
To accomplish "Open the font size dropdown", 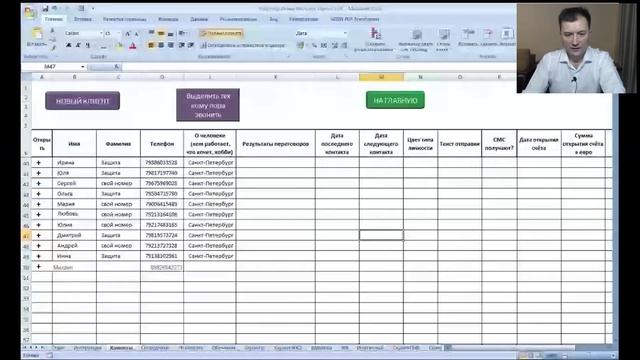I will [x=119, y=33].
